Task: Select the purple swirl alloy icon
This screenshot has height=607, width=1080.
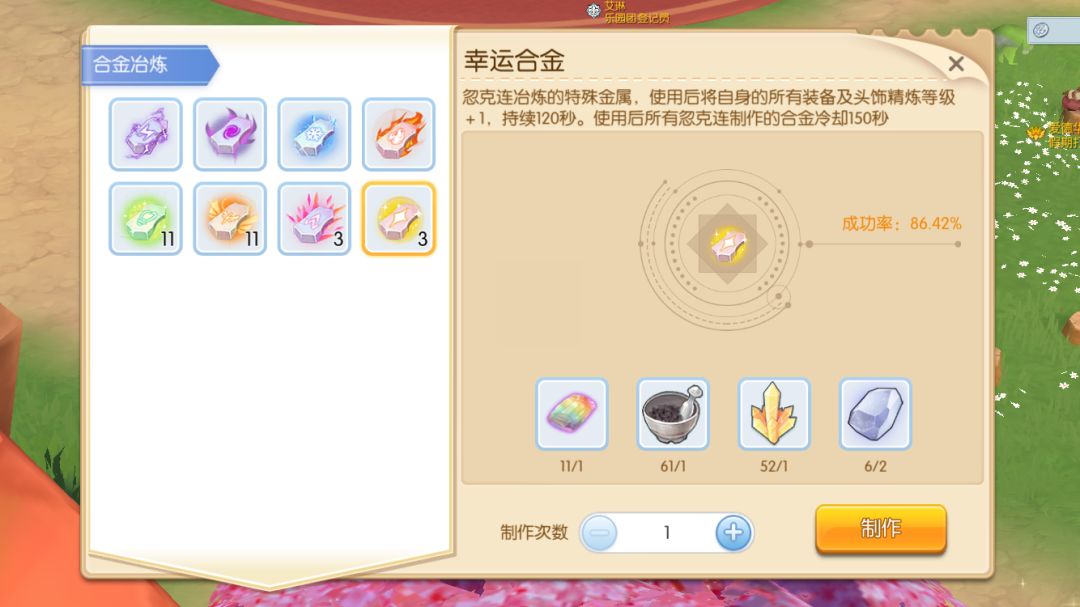Action: point(230,134)
